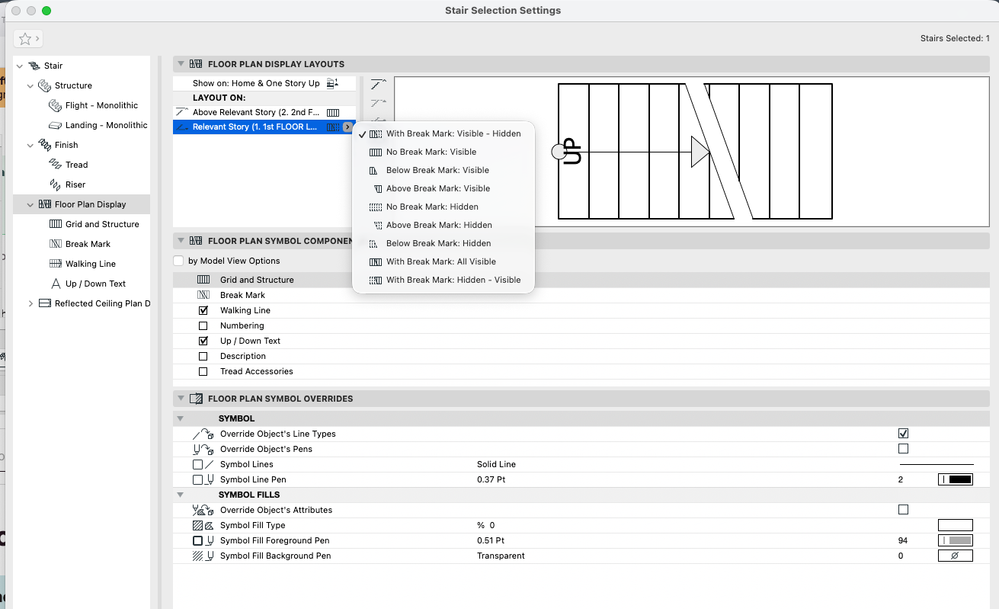
Task: Uncheck Override Object's Line Types
Action: [x=903, y=434]
